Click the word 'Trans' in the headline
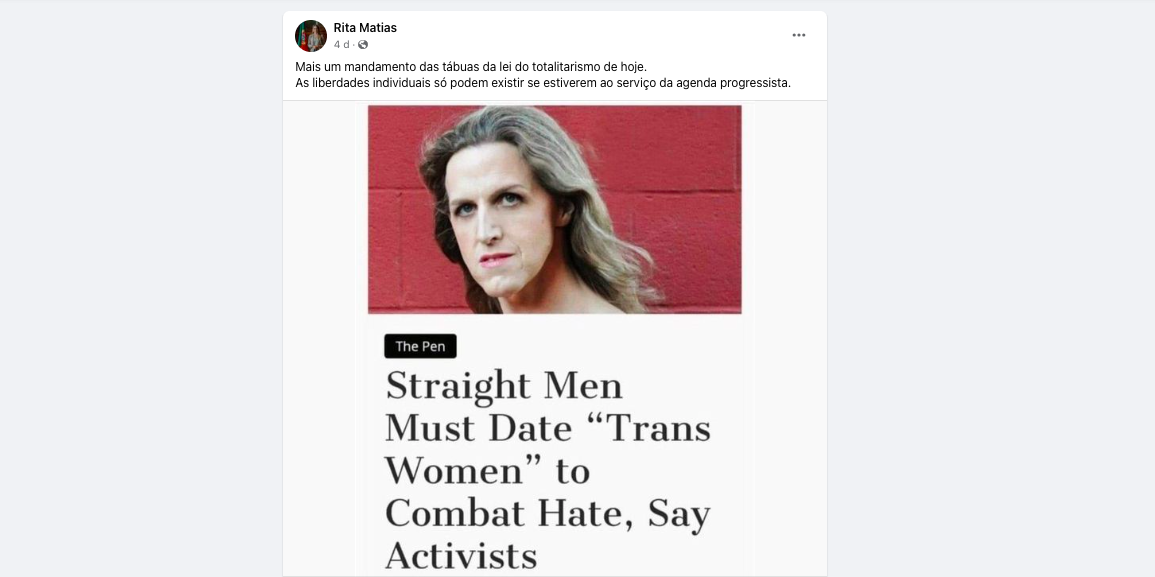This screenshot has height=577, width=1155. click(647, 427)
